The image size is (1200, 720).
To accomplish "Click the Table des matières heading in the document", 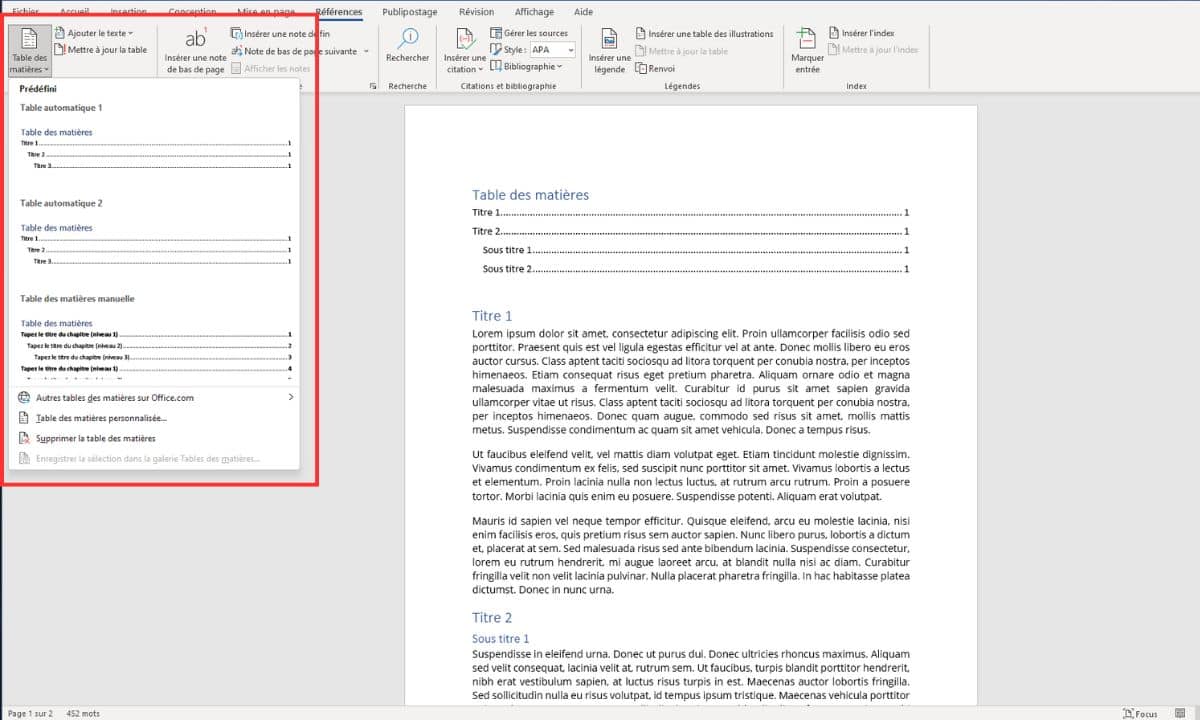I will pyautogui.click(x=530, y=195).
